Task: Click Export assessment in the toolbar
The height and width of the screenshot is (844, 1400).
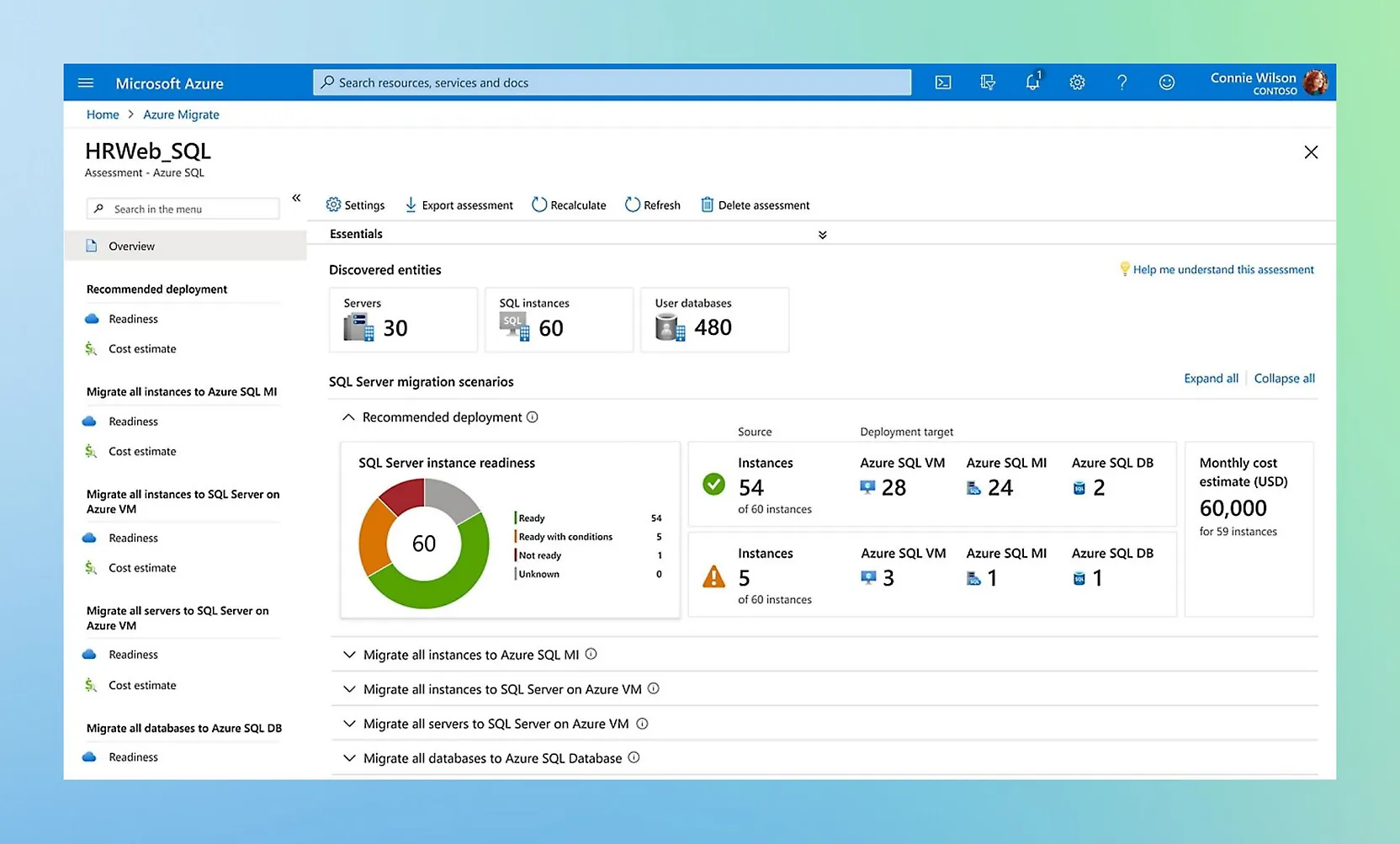Action: click(x=459, y=205)
